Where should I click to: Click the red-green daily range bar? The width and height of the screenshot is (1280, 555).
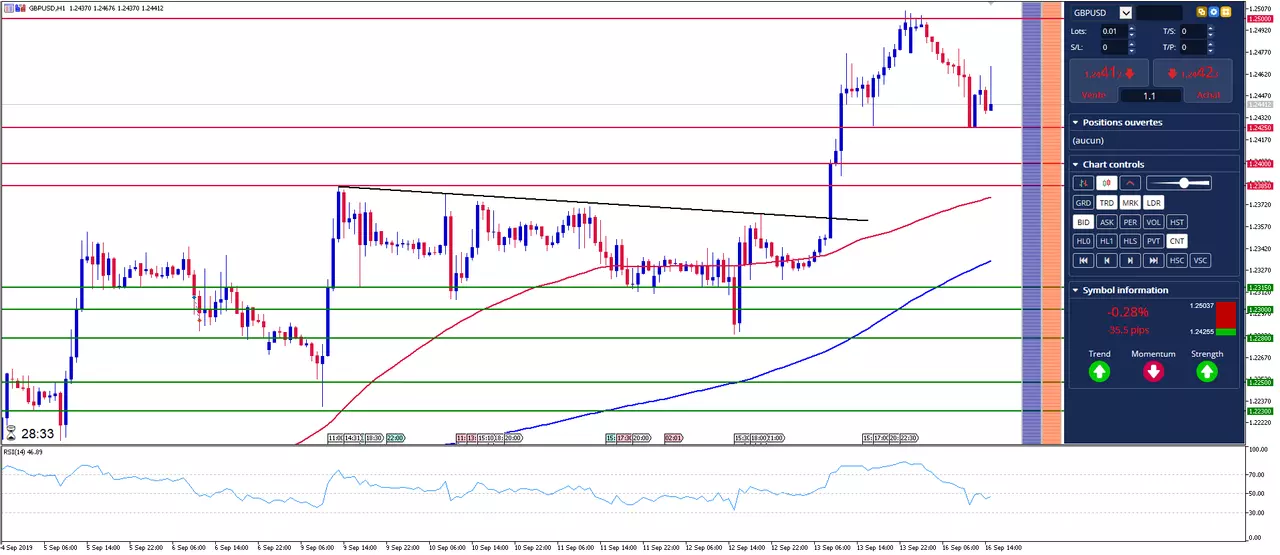pos(1226,320)
